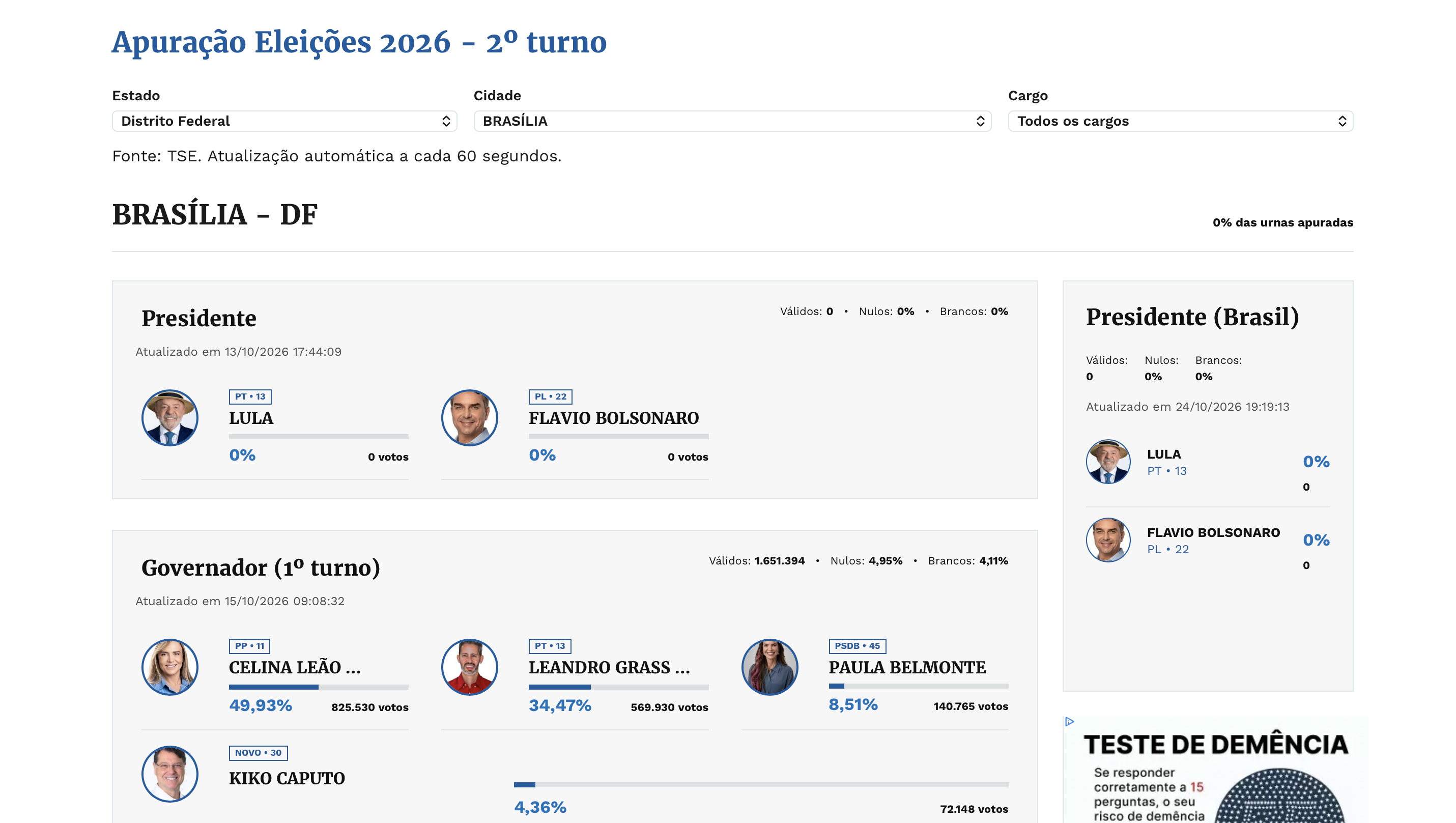
Task: Click the Presidente (Brasil) heading
Action: click(1192, 317)
